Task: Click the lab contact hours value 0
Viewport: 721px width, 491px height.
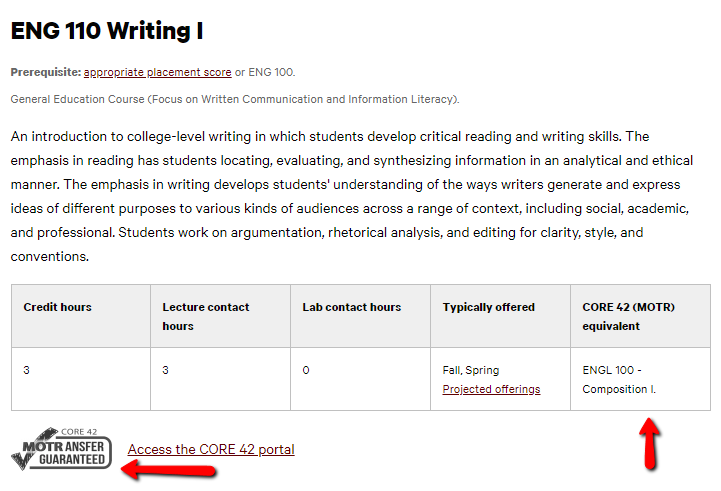Action: click(306, 370)
